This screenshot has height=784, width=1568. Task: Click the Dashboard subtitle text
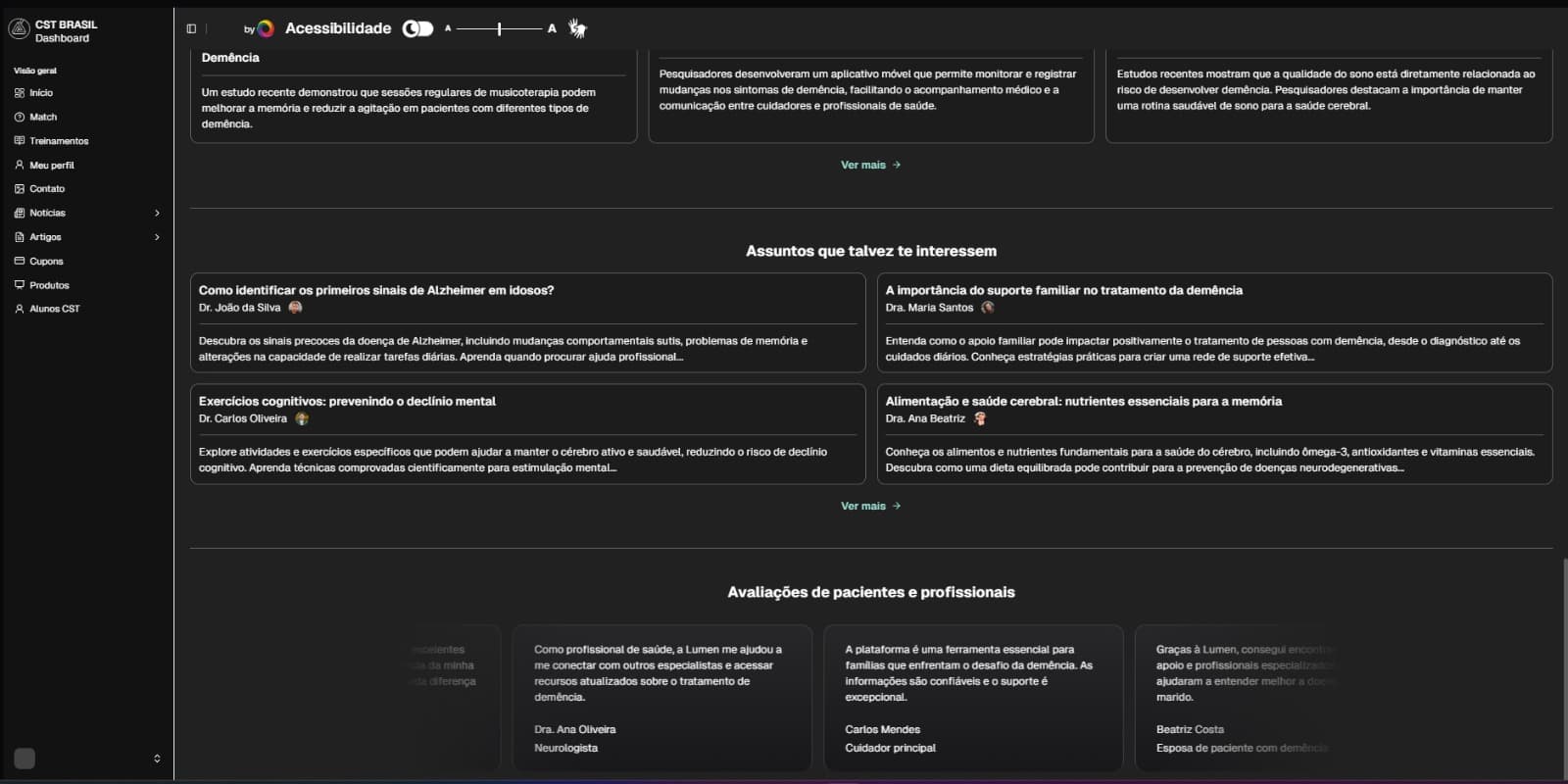[x=62, y=38]
